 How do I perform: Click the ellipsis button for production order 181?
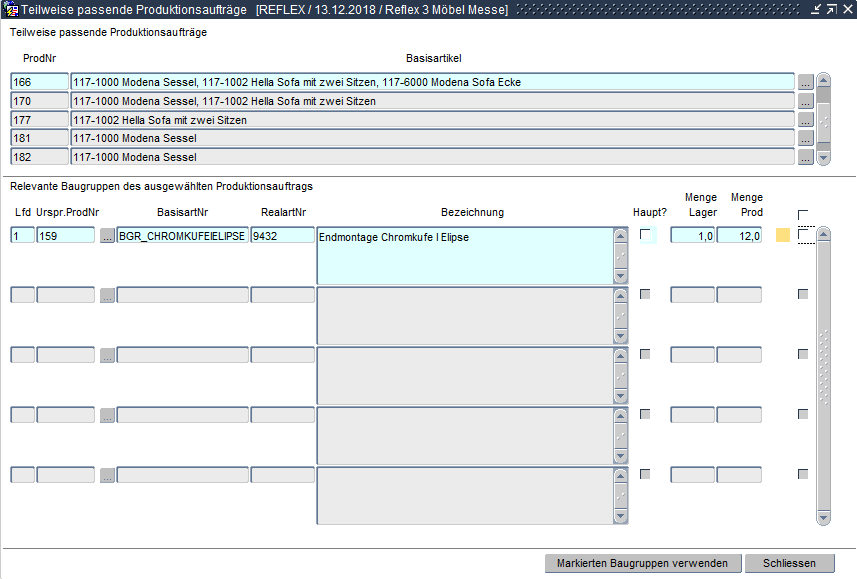point(805,138)
